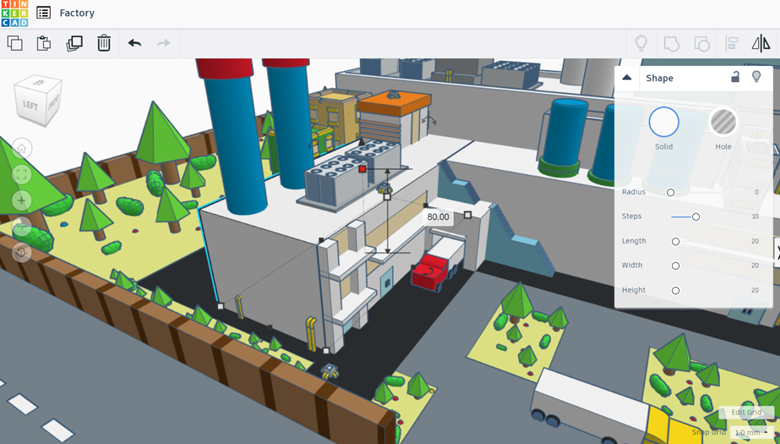Toggle the lock editing padlock icon
This screenshot has width=780, height=444.
pos(735,77)
